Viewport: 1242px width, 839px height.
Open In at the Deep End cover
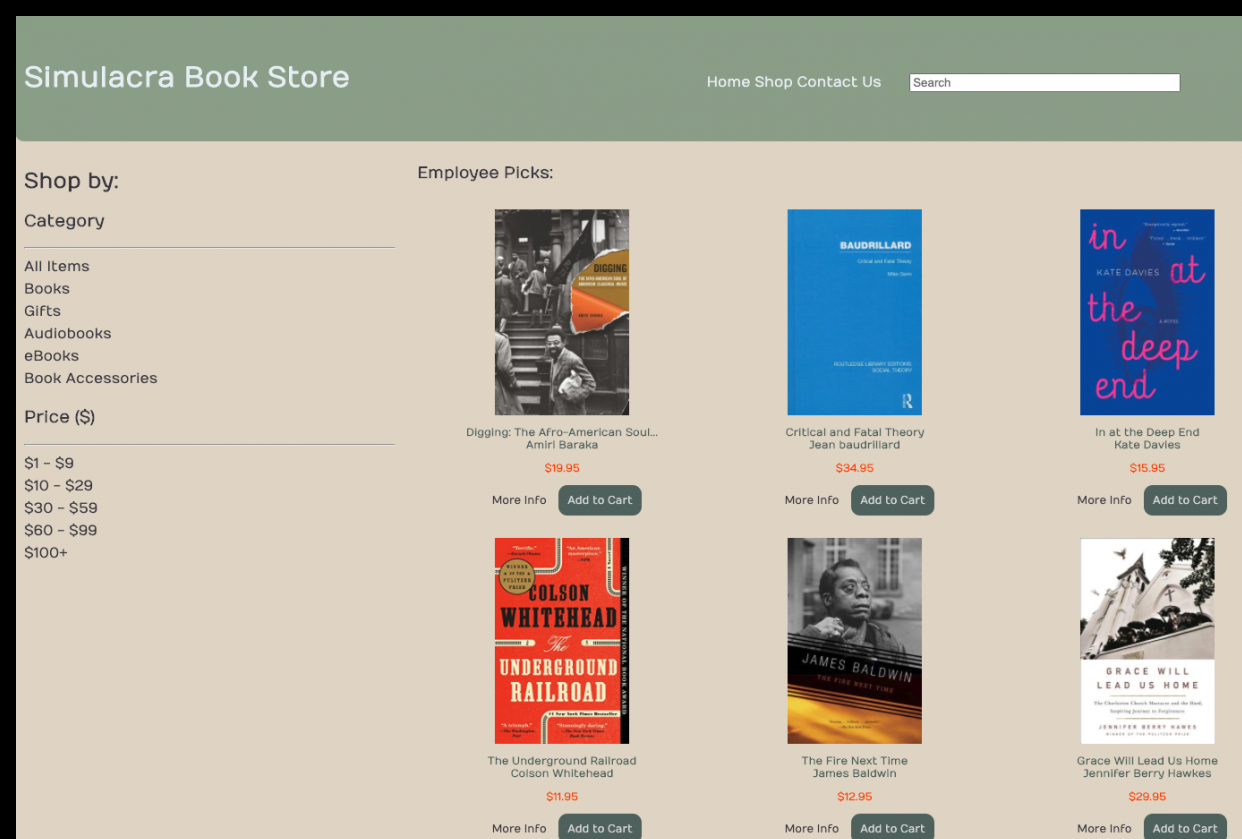pos(1147,312)
